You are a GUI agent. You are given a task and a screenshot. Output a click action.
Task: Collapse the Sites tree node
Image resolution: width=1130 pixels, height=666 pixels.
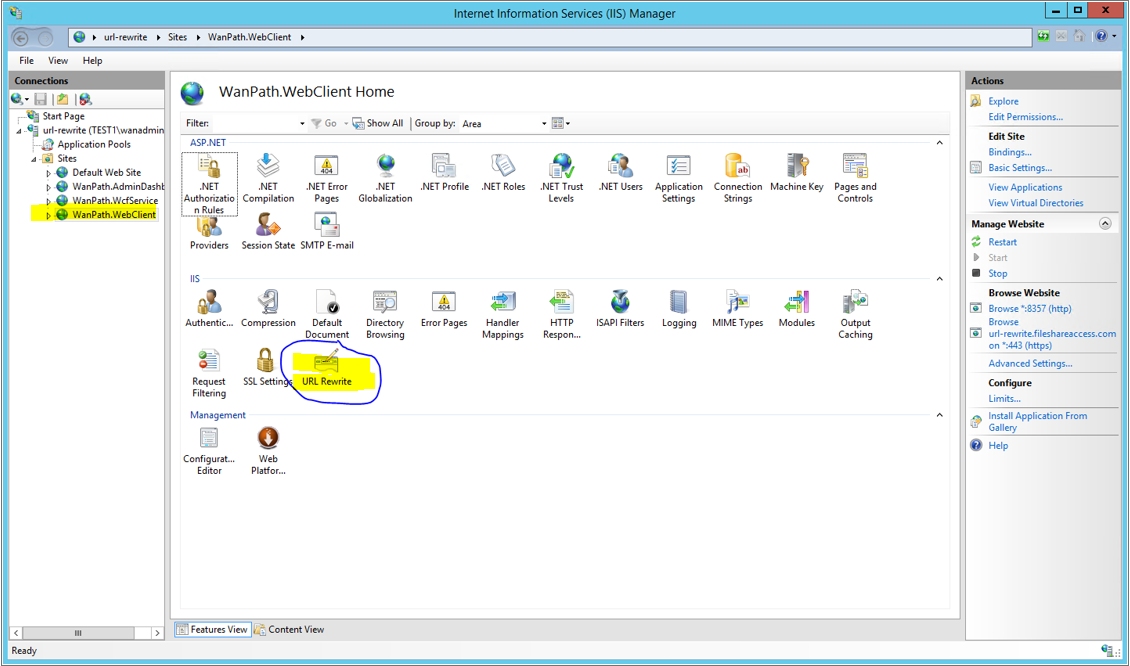tap(35, 159)
